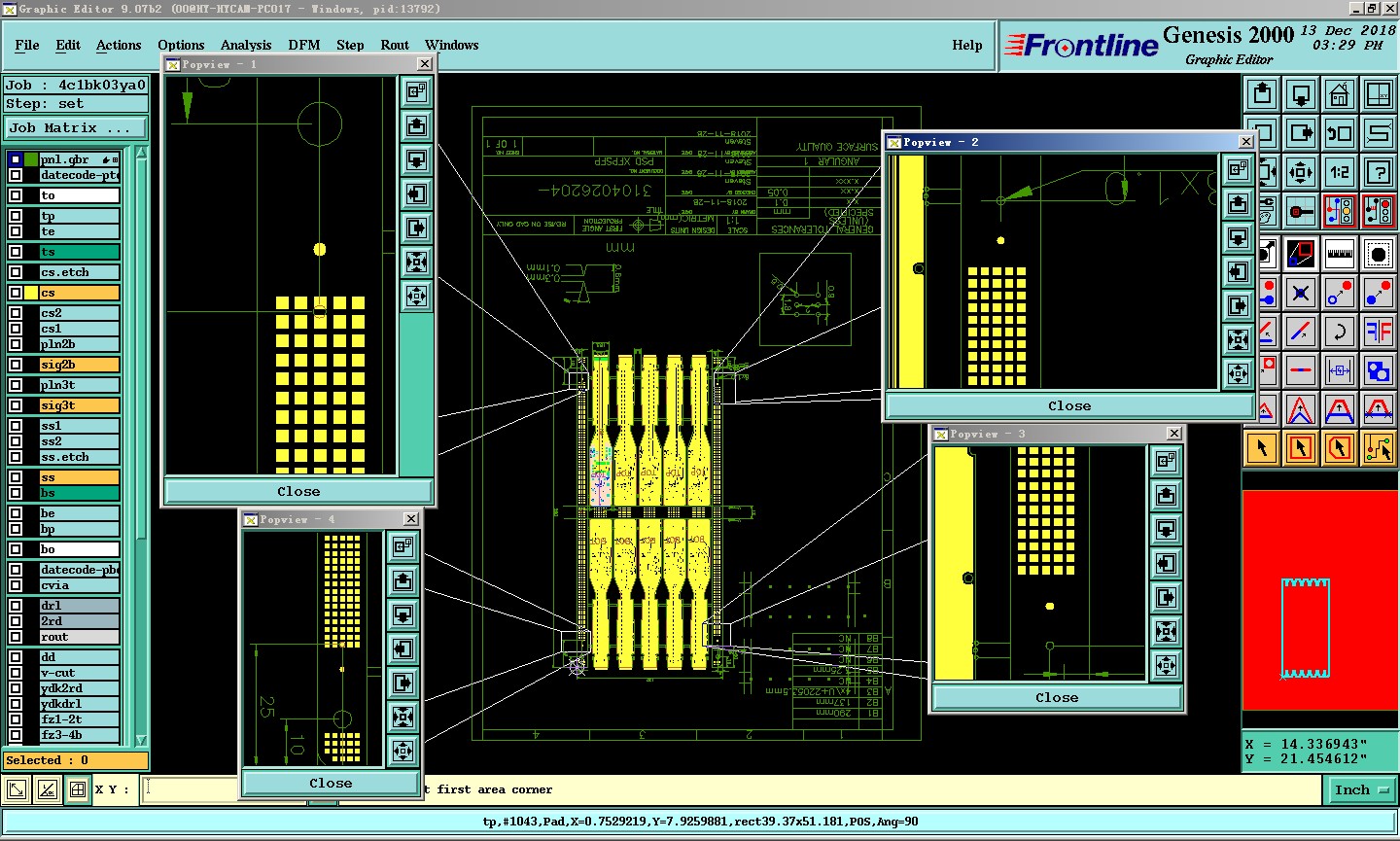Click the layer list vertical scrollbar
The image size is (1400, 841).
pos(141,447)
